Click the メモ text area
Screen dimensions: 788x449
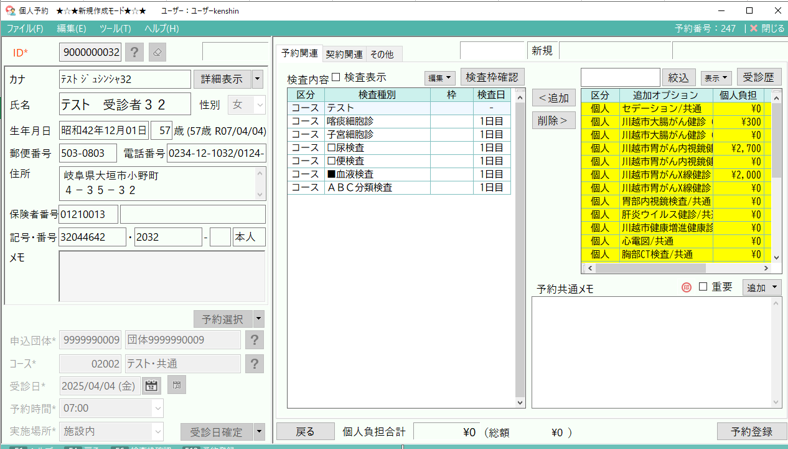[x=162, y=276]
